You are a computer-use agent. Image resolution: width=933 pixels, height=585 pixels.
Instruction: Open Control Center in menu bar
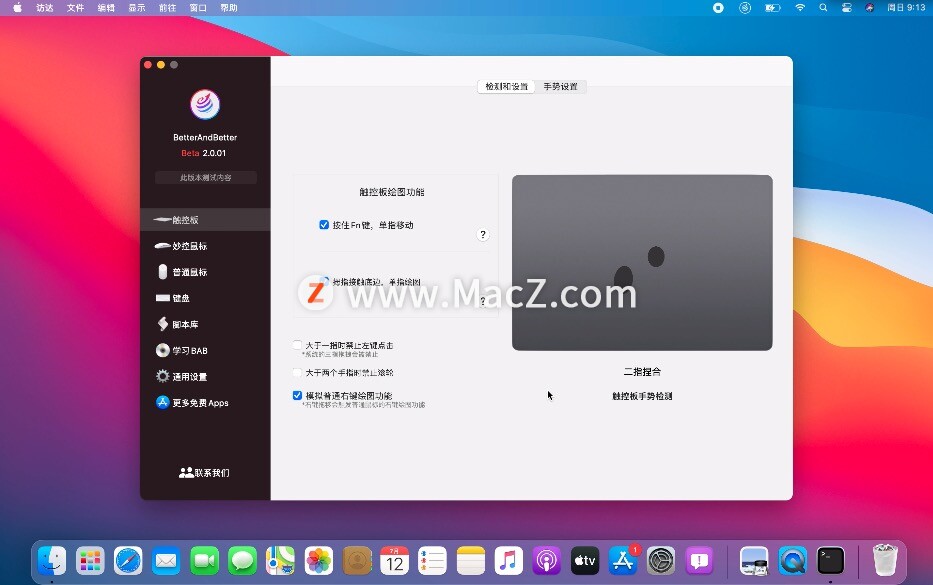[847, 8]
